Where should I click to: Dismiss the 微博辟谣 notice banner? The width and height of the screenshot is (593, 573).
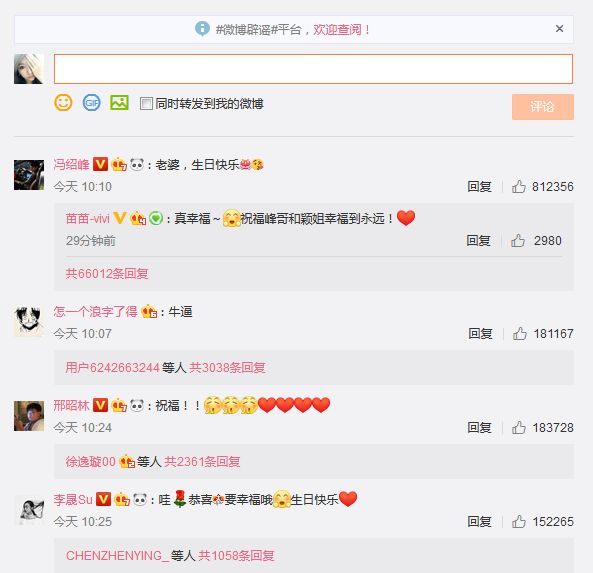pos(559,28)
